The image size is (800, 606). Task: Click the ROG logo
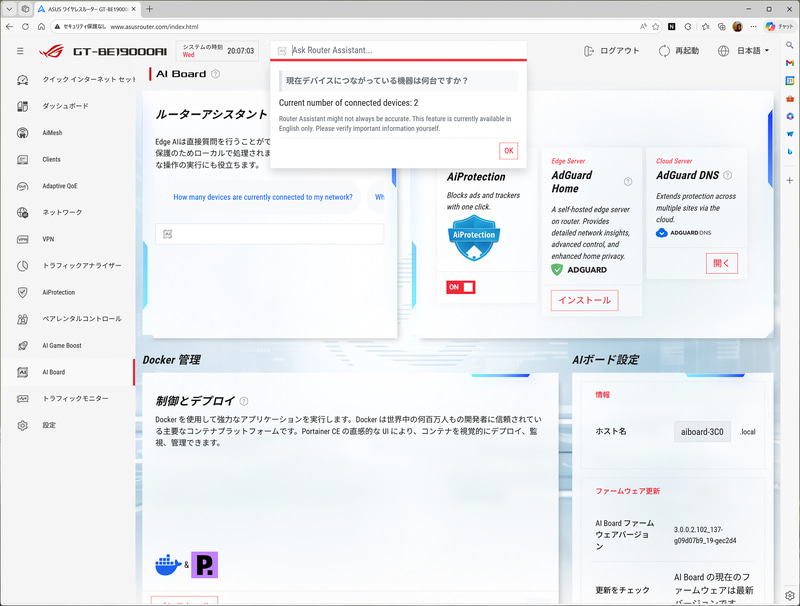(x=52, y=51)
